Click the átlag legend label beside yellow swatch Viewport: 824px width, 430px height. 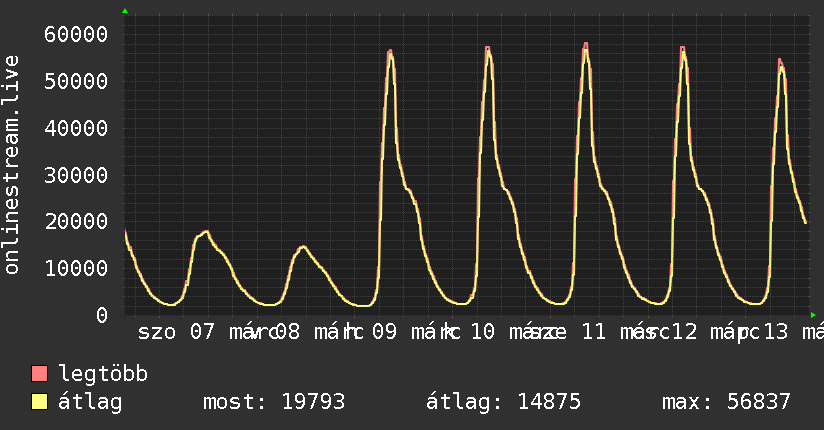(x=90, y=402)
